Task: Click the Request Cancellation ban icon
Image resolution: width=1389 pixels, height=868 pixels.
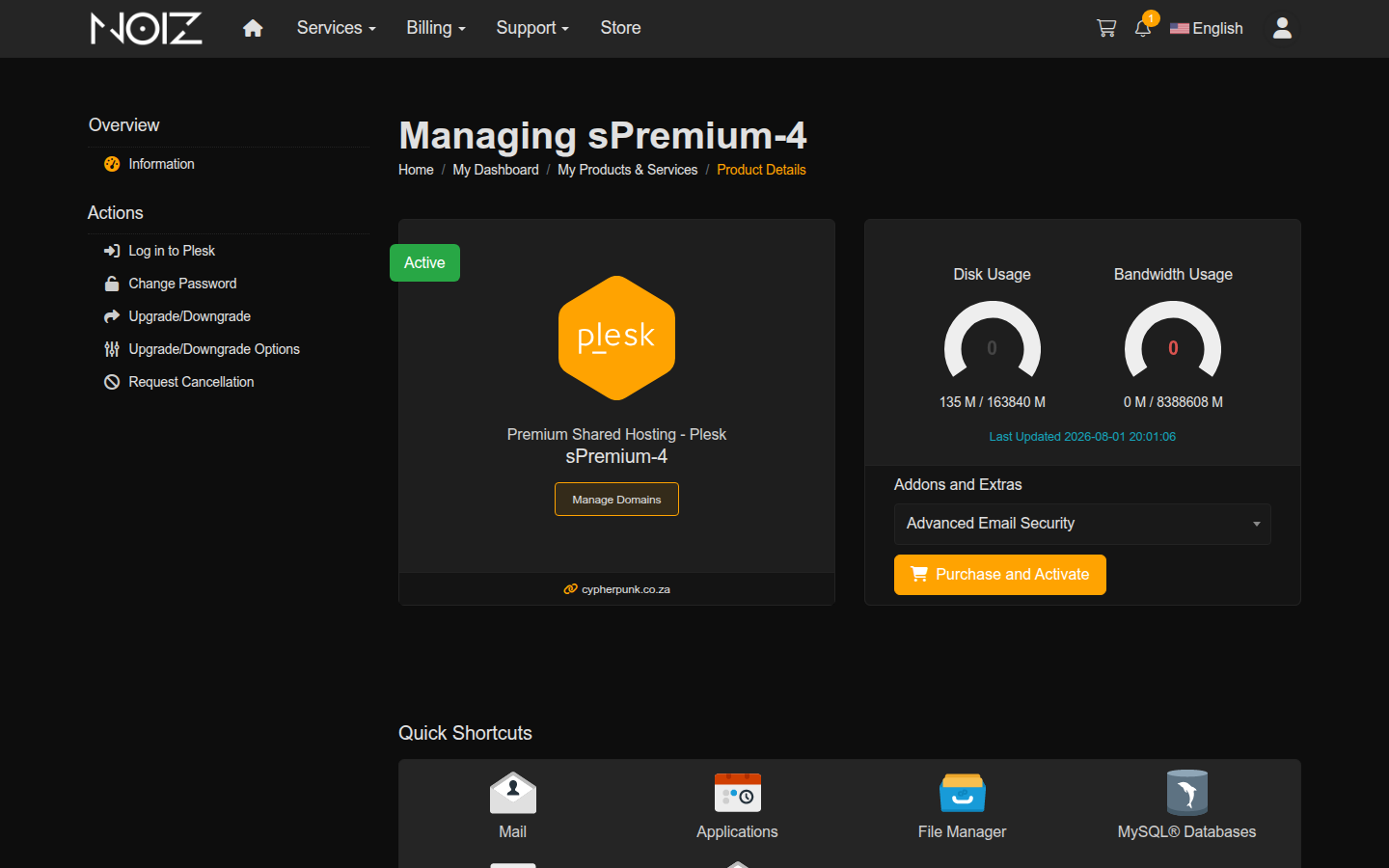Action: [112, 382]
